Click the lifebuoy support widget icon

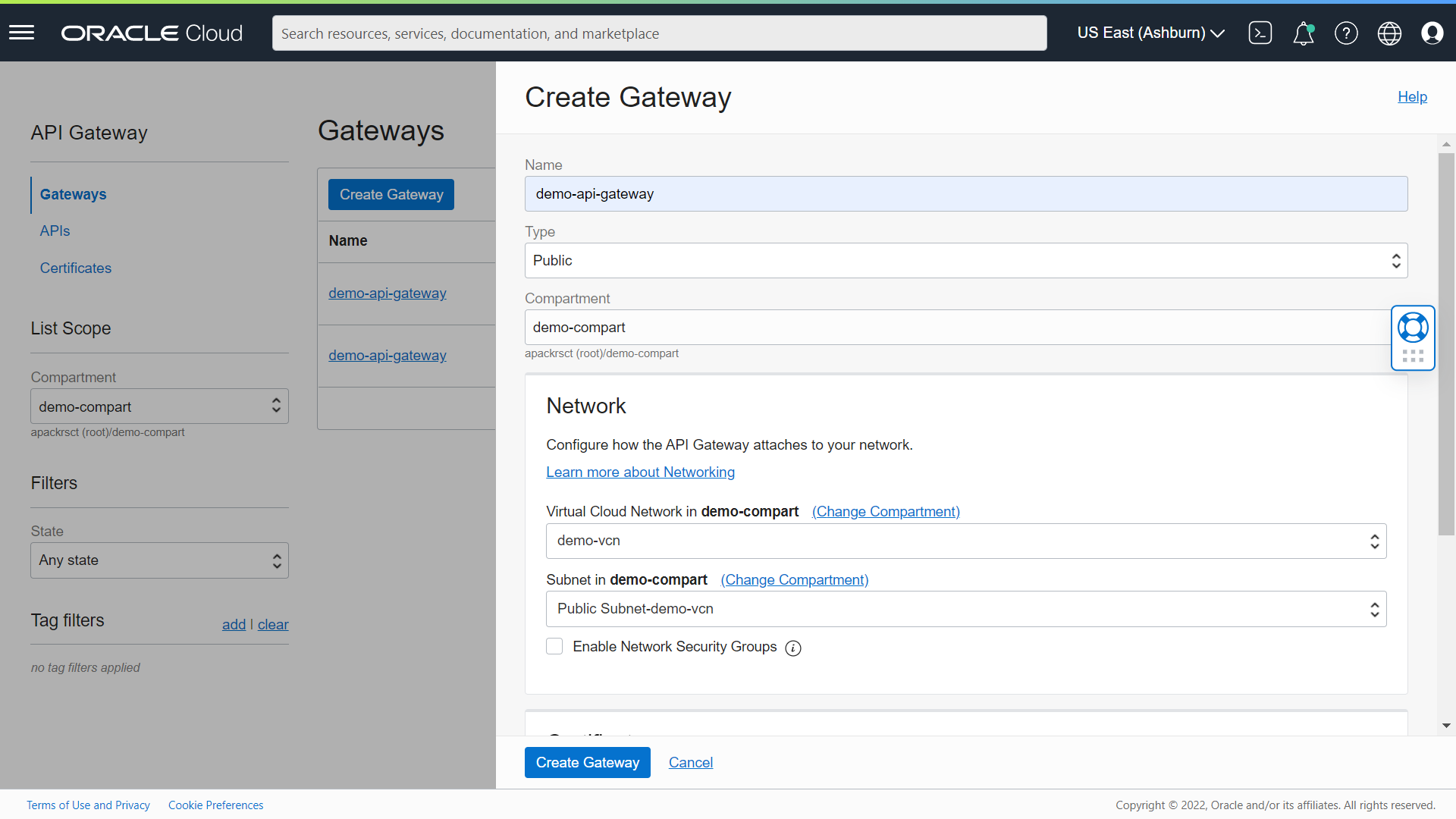1413,328
